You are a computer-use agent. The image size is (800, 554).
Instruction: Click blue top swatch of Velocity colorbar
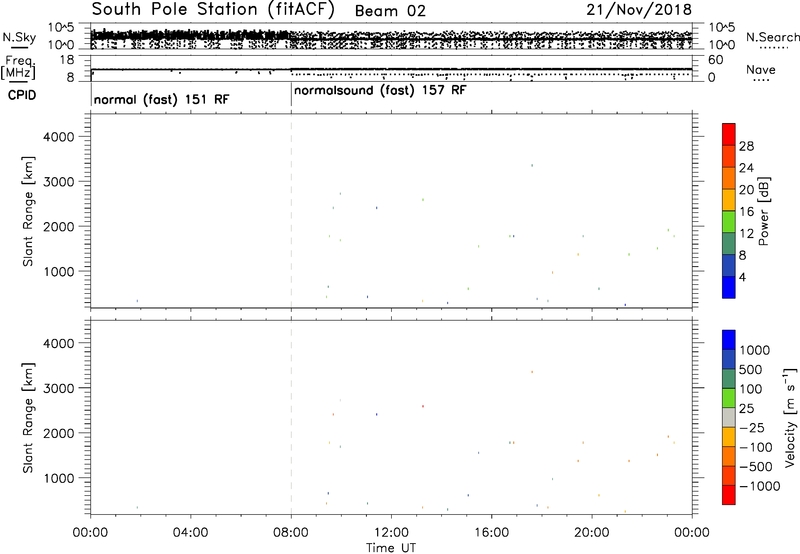pos(729,340)
